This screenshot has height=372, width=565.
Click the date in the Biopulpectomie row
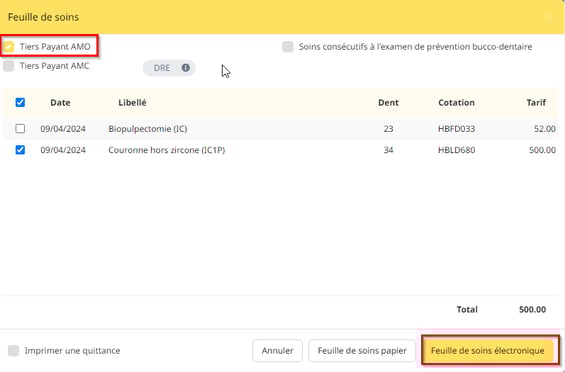[63, 129]
